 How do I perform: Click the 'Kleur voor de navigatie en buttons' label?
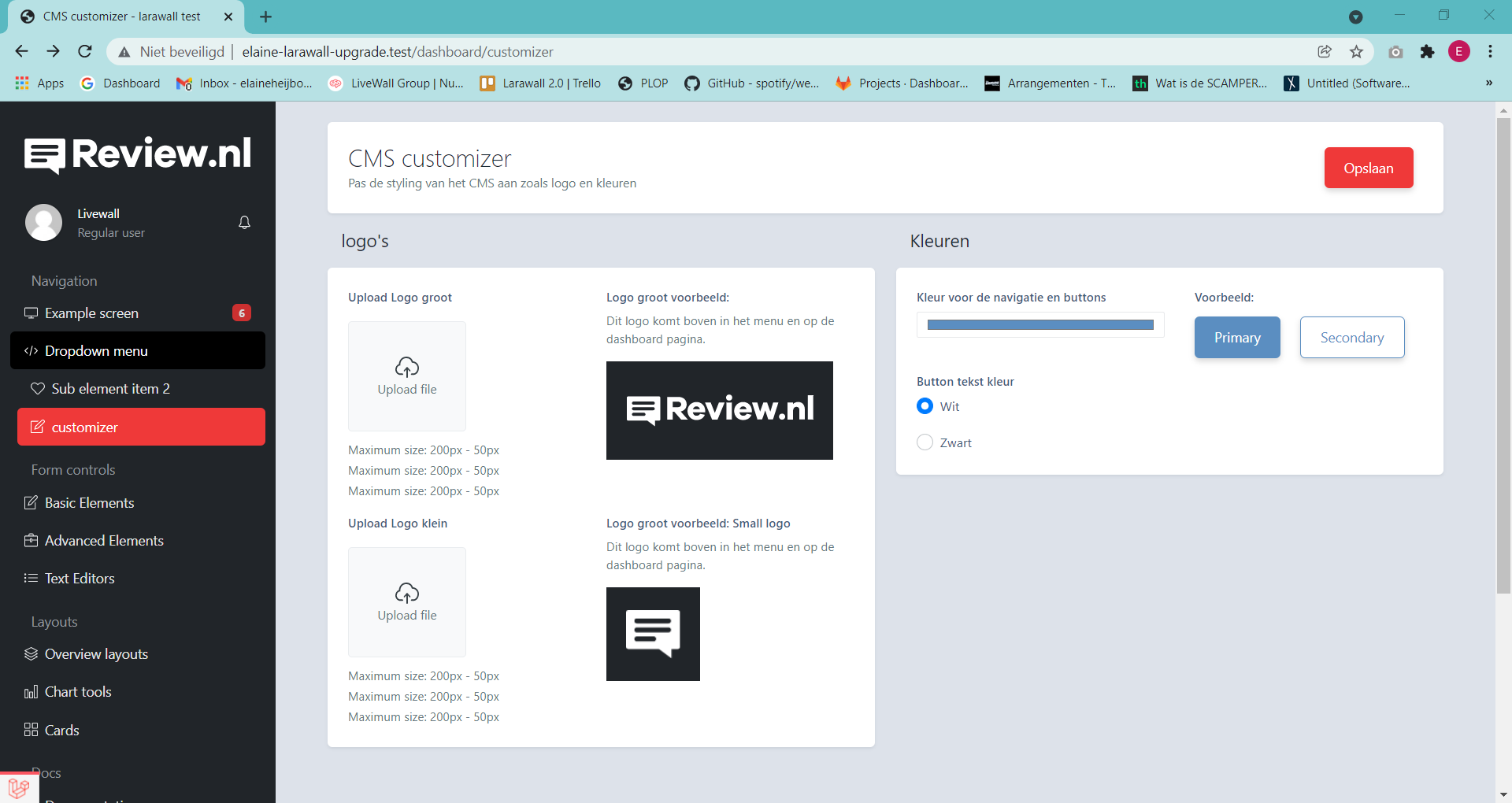click(x=1011, y=297)
